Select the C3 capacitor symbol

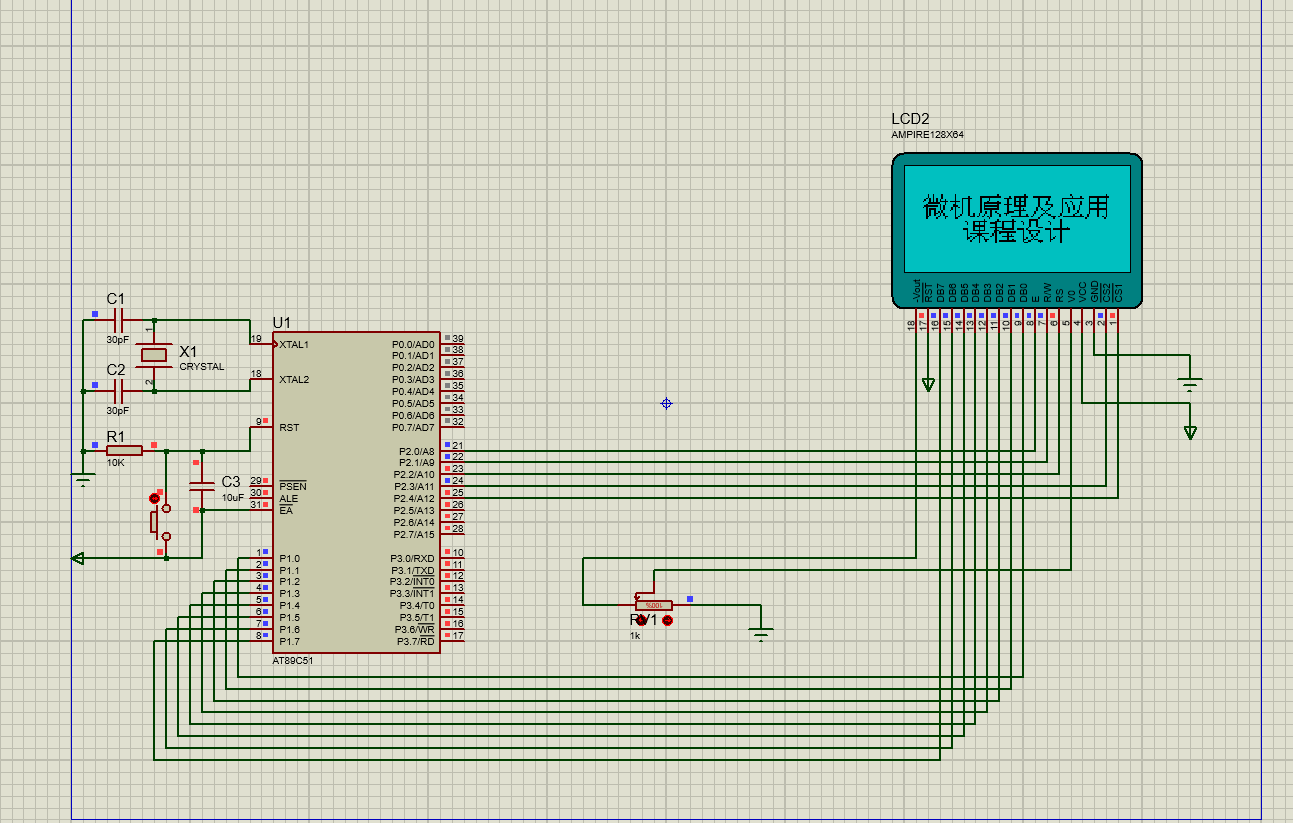pyautogui.click(x=202, y=485)
